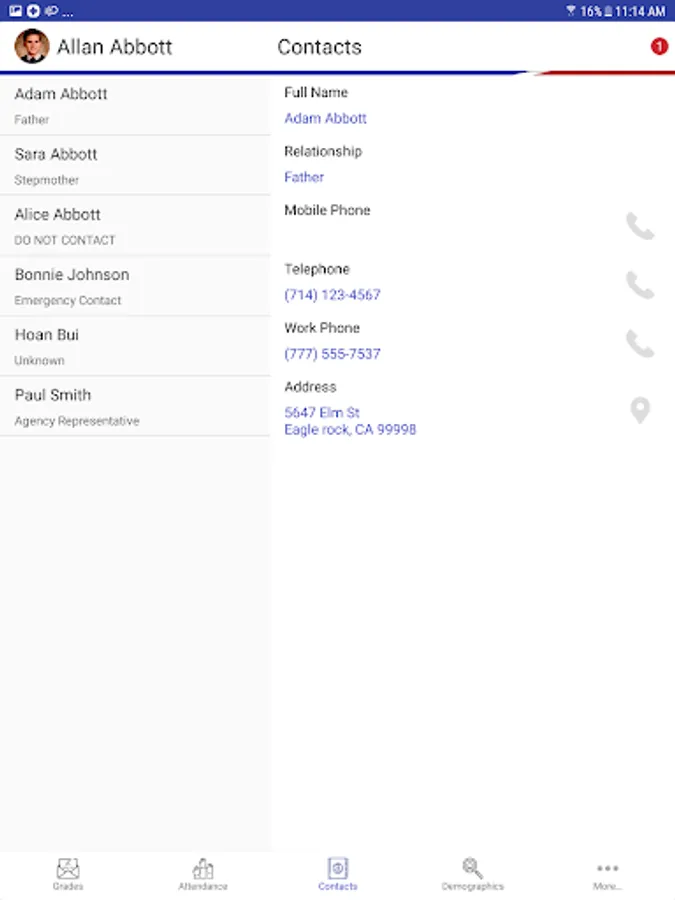
Task: Choose Bonnie Johnson Emergency Contact
Action: click(x=135, y=287)
